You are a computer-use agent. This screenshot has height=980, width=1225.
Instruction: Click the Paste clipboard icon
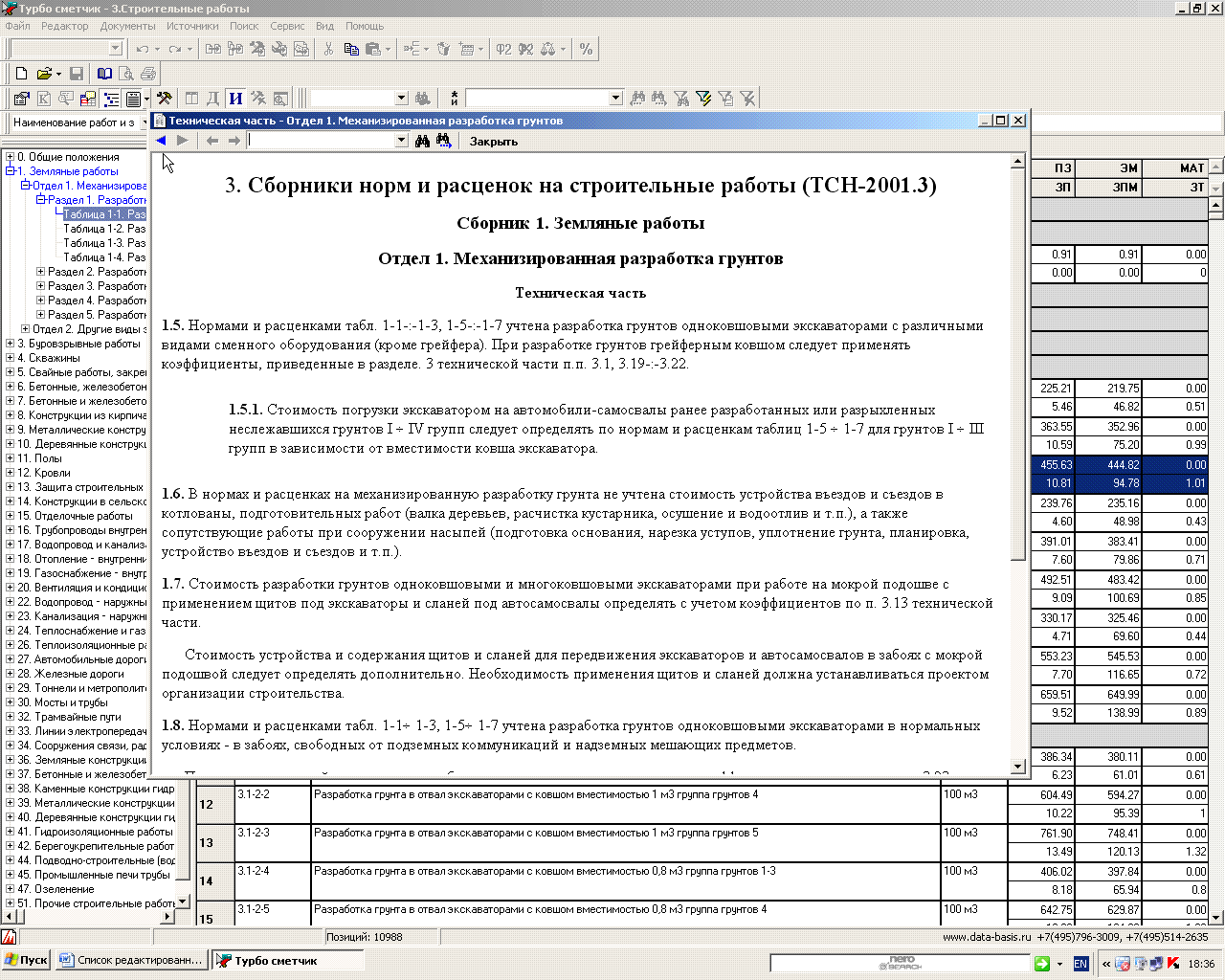click(373, 49)
